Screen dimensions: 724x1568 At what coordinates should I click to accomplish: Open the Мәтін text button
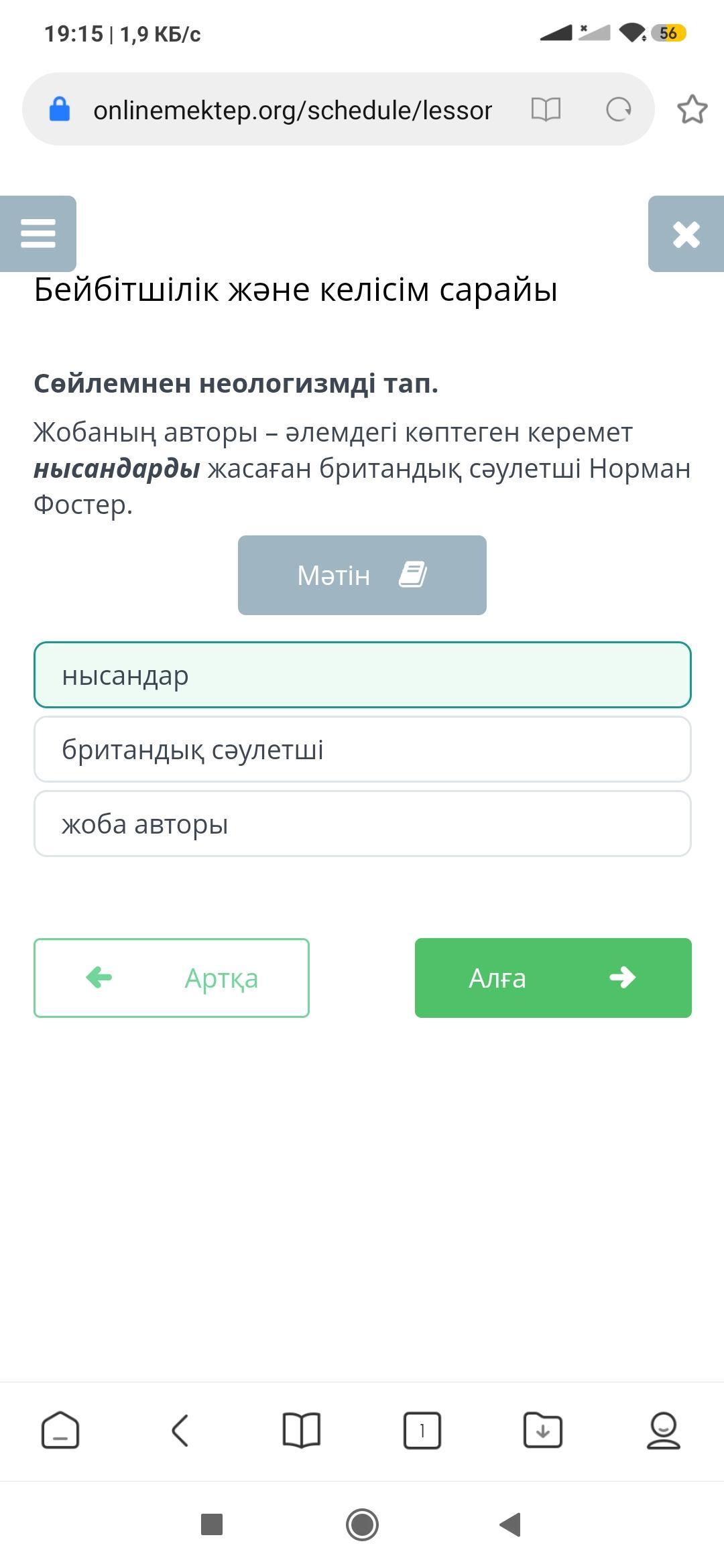pyautogui.click(x=362, y=575)
